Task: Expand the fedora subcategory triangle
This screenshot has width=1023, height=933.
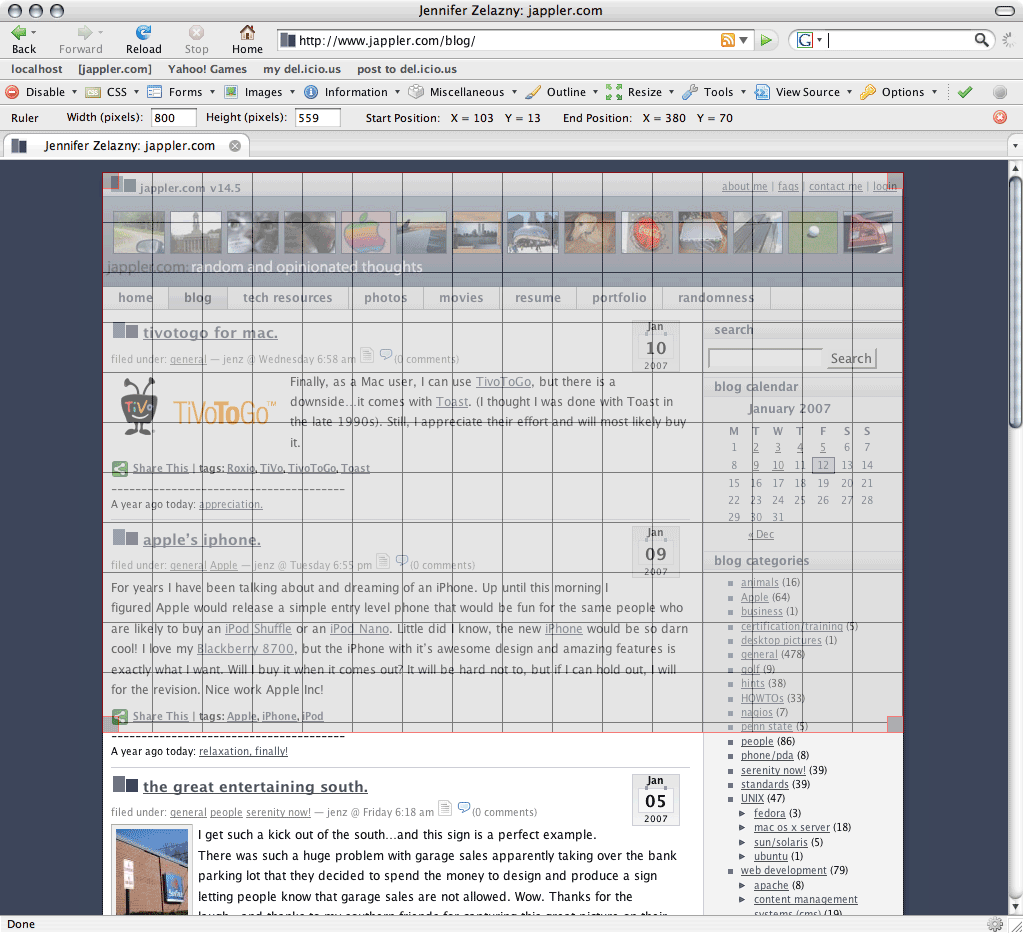Action: pyautogui.click(x=742, y=814)
